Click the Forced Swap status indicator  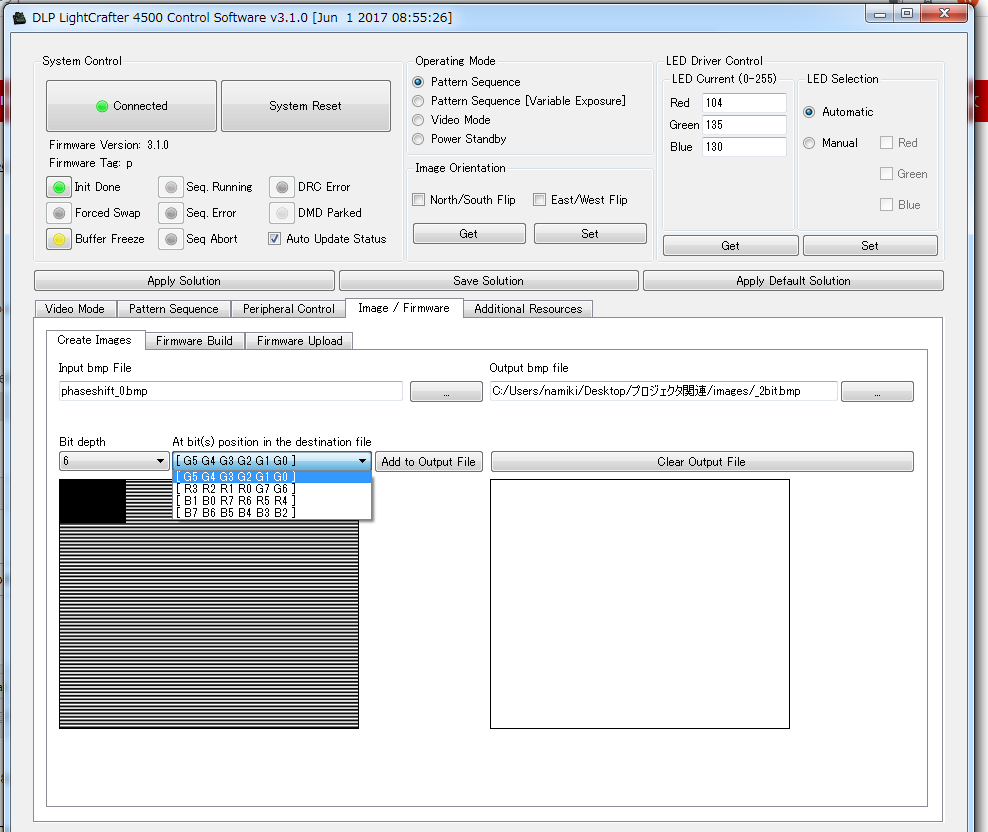59,213
